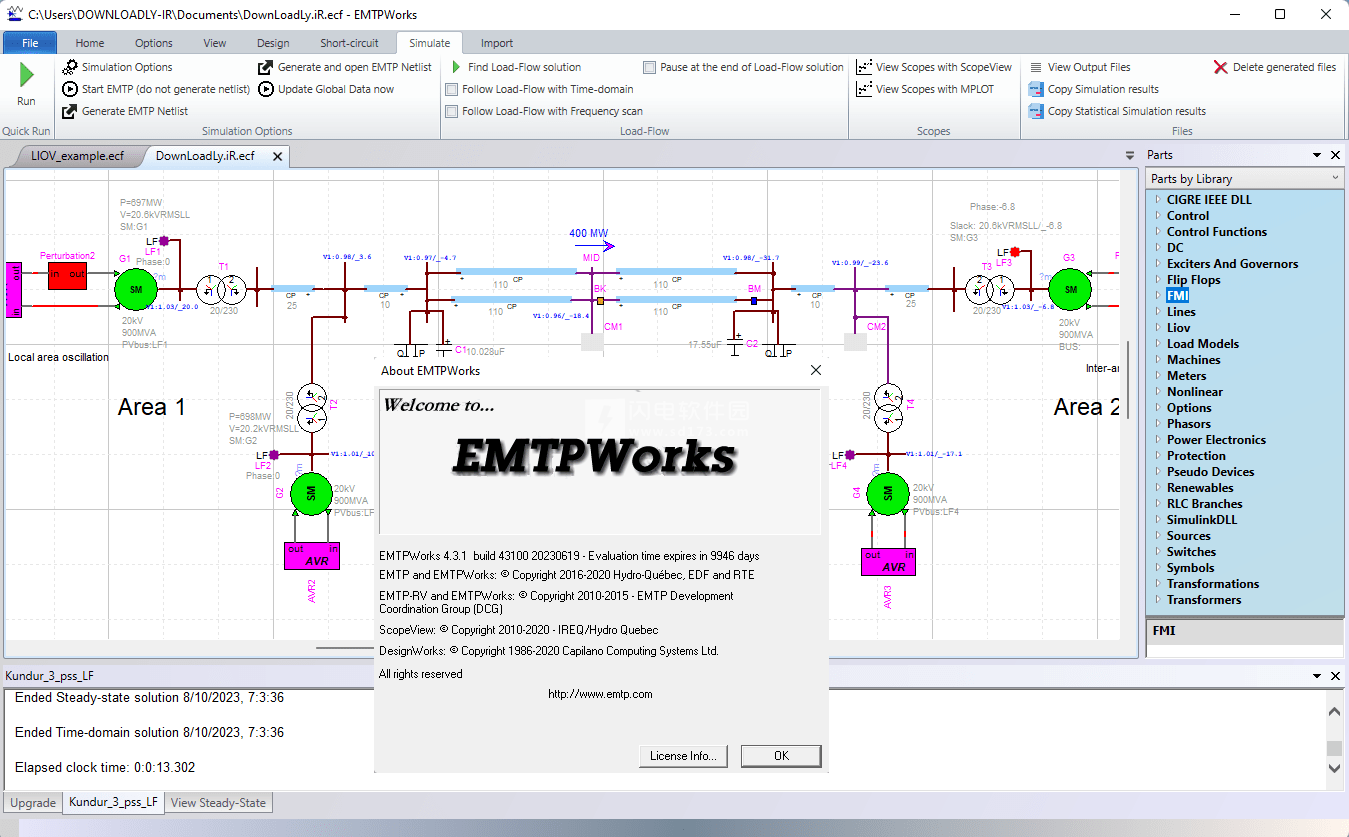
Task: Open View Scopes with ScopeView icon
Action: point(864,67)
